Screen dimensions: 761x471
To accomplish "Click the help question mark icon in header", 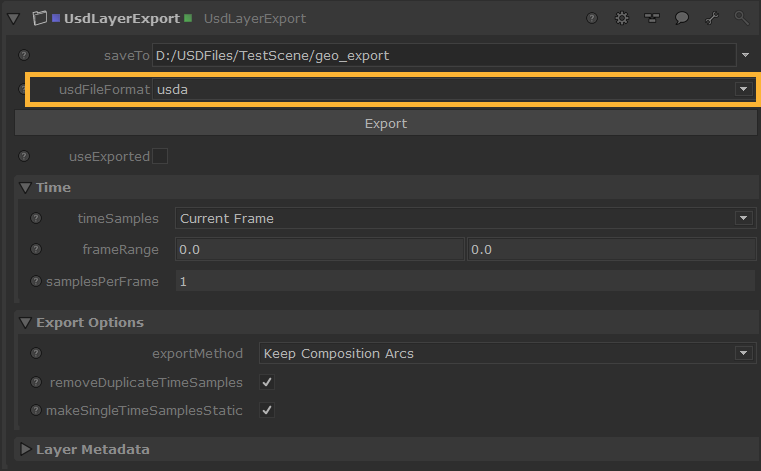I will [x=592, y=18].
